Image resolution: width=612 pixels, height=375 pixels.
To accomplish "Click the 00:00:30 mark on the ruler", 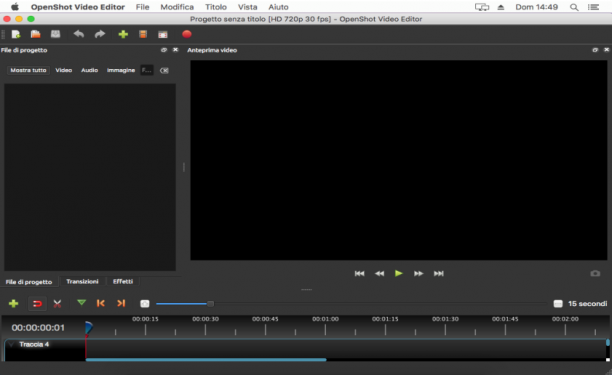I will coord(205,319).
